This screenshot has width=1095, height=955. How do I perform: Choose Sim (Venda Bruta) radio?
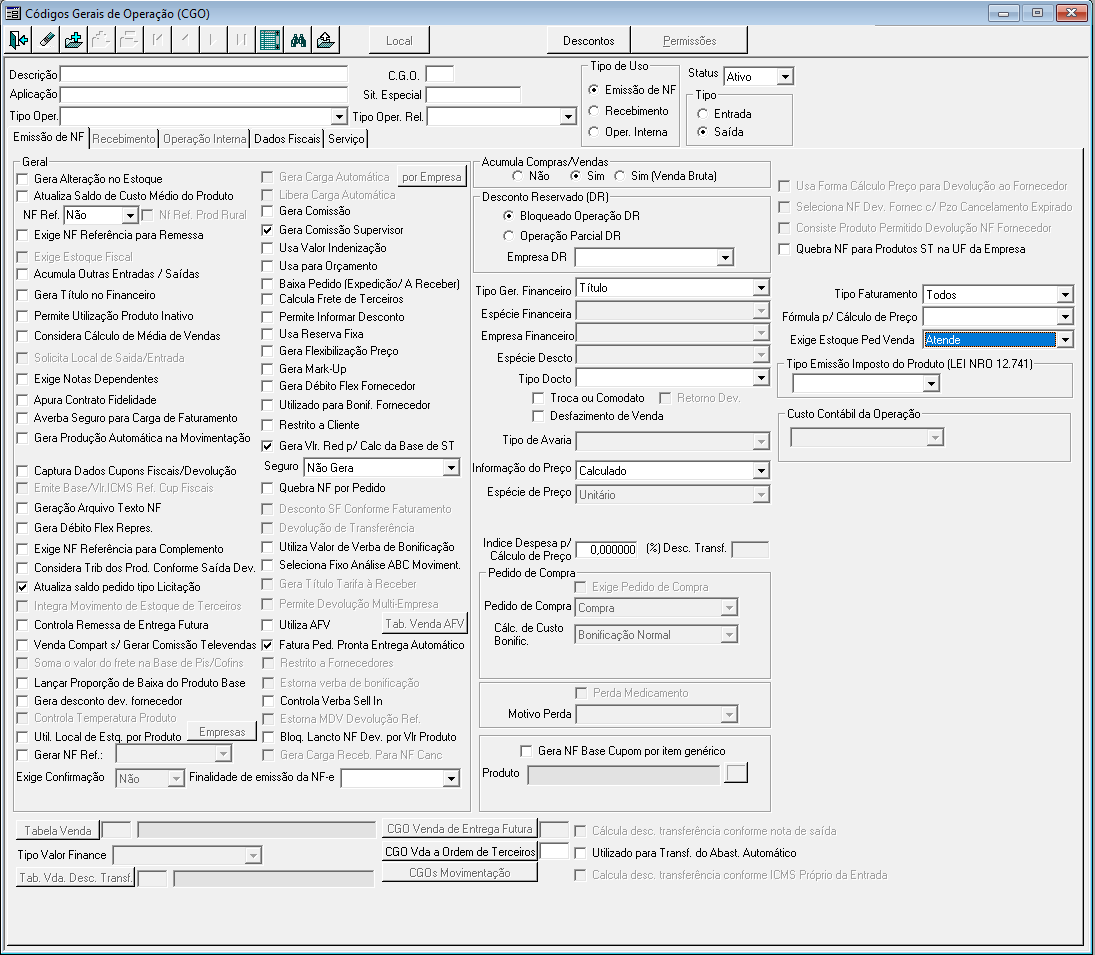click(619, 176)
